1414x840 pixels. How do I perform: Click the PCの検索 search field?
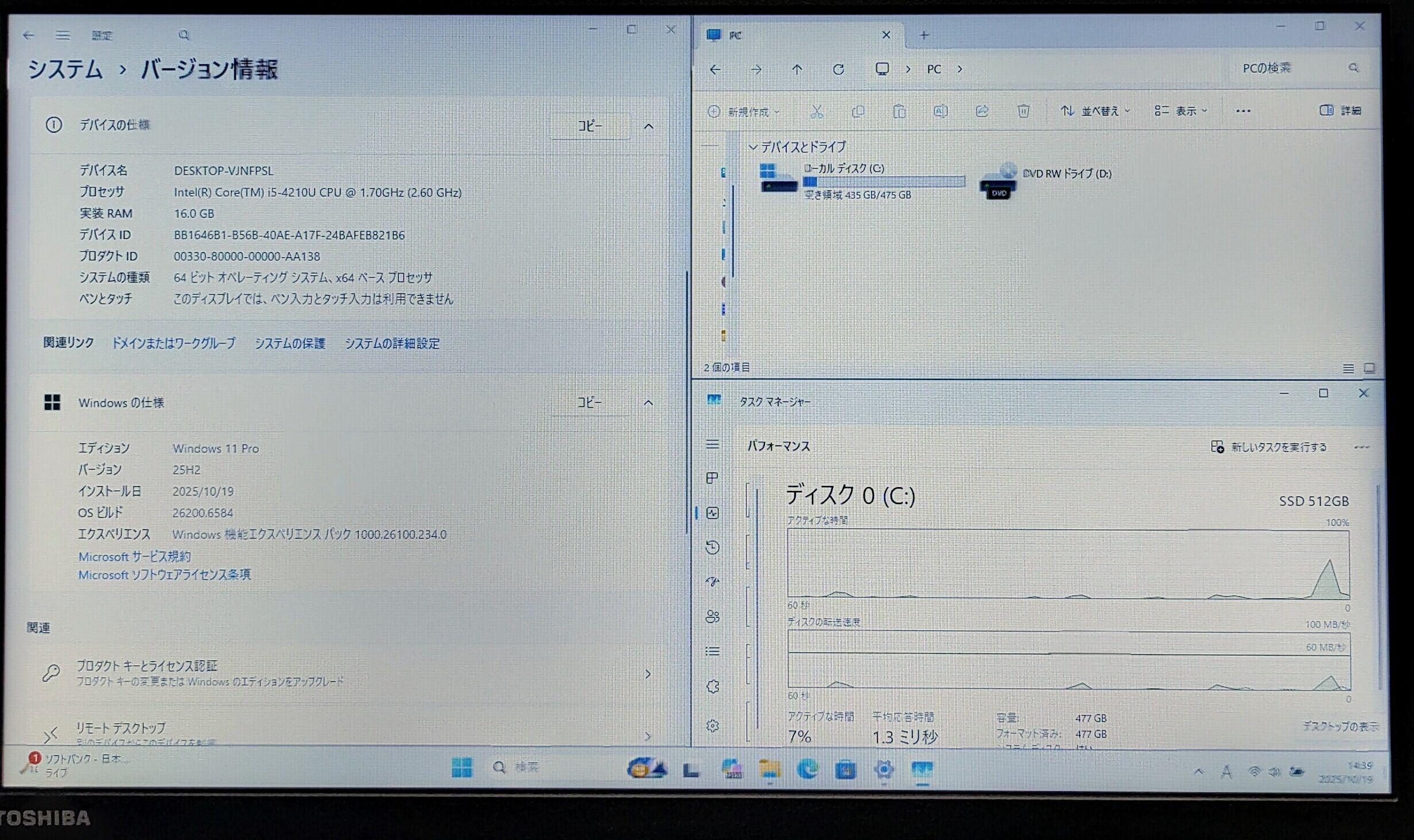1291,68
